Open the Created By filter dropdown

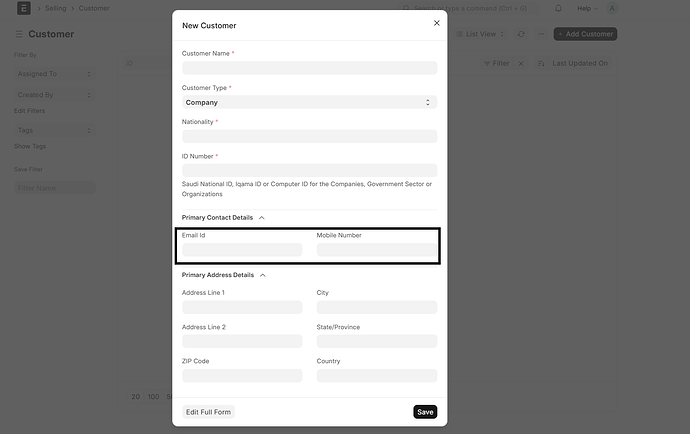click(x=54, y=95)
